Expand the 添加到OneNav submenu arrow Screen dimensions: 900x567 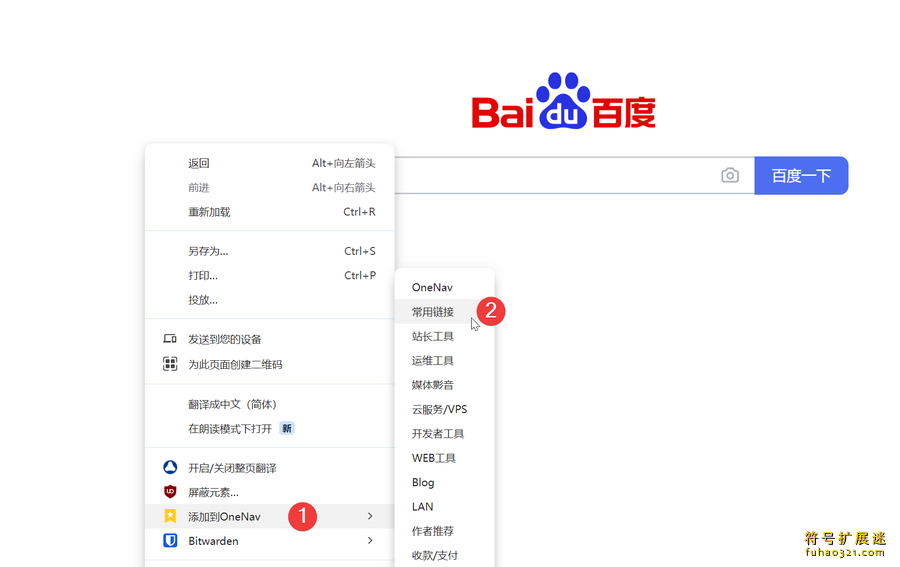tap(370, 516)
